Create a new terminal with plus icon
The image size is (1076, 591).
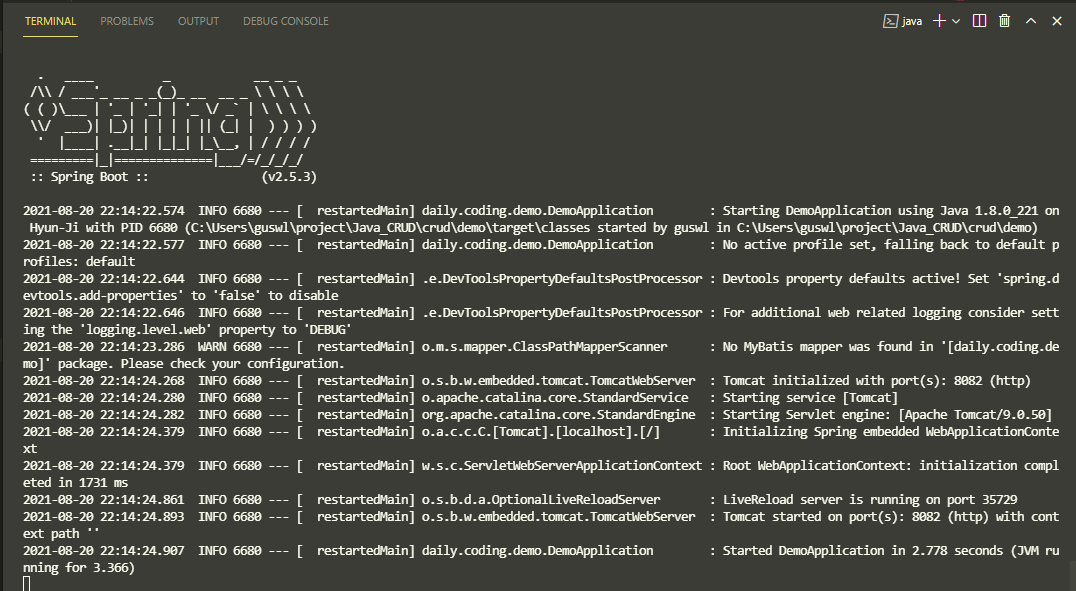[x=939, y=21]
